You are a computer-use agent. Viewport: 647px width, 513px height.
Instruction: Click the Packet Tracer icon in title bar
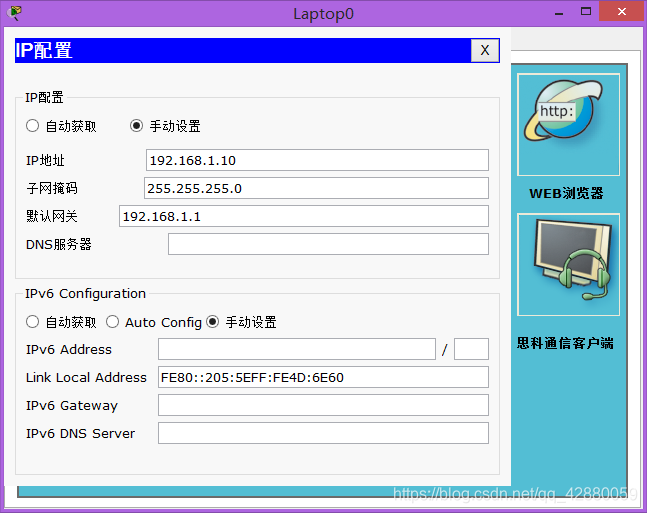pos(14,13)
